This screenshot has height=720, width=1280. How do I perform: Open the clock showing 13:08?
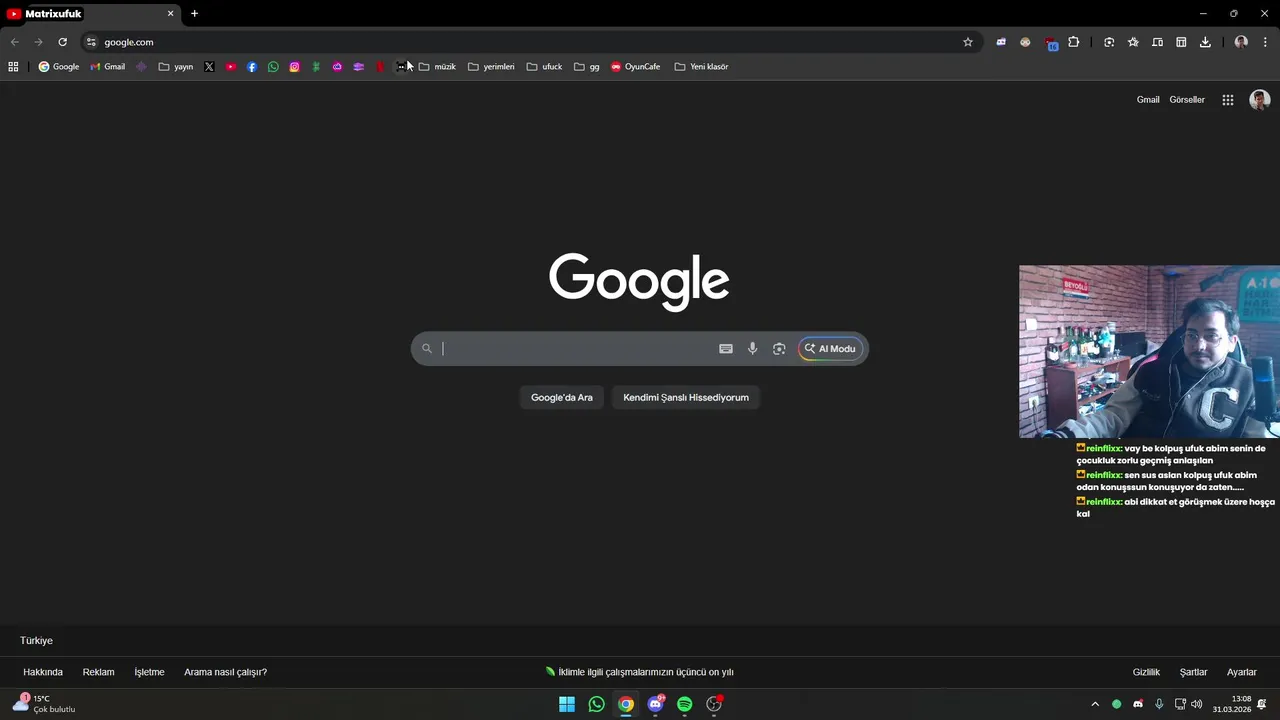1232,704
